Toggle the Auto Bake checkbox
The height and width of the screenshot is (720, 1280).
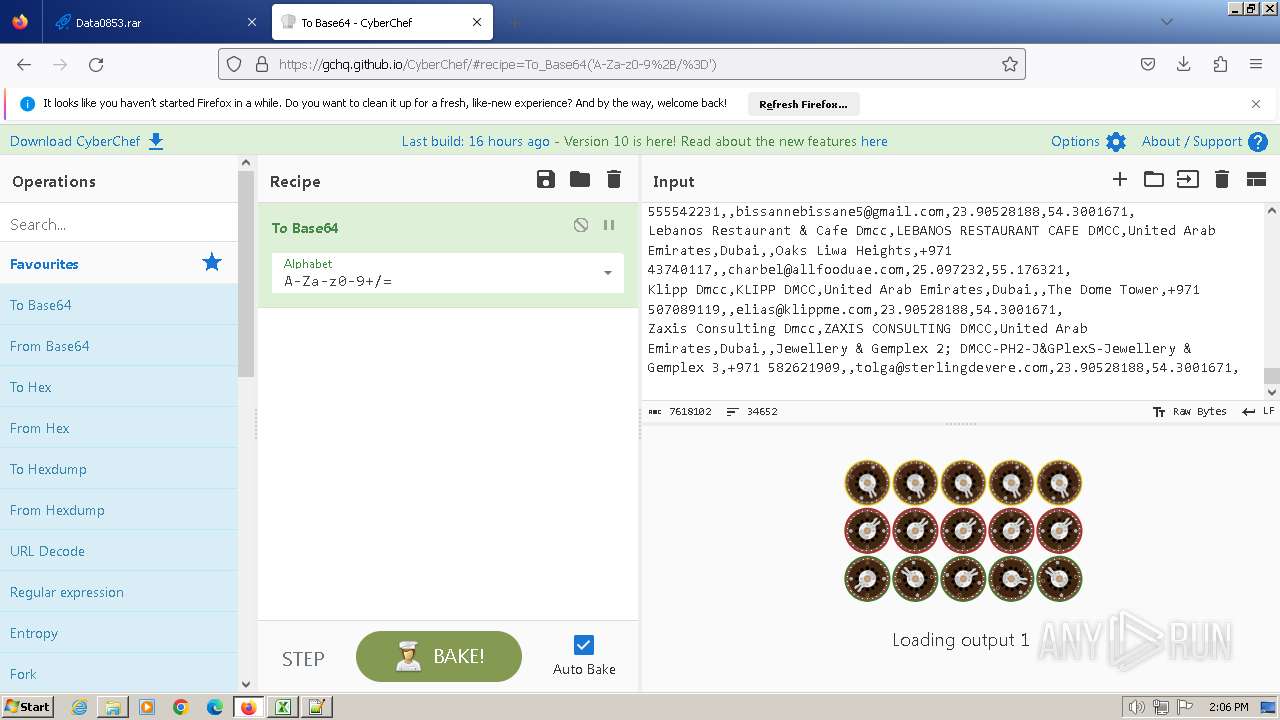tap(584, 645)
